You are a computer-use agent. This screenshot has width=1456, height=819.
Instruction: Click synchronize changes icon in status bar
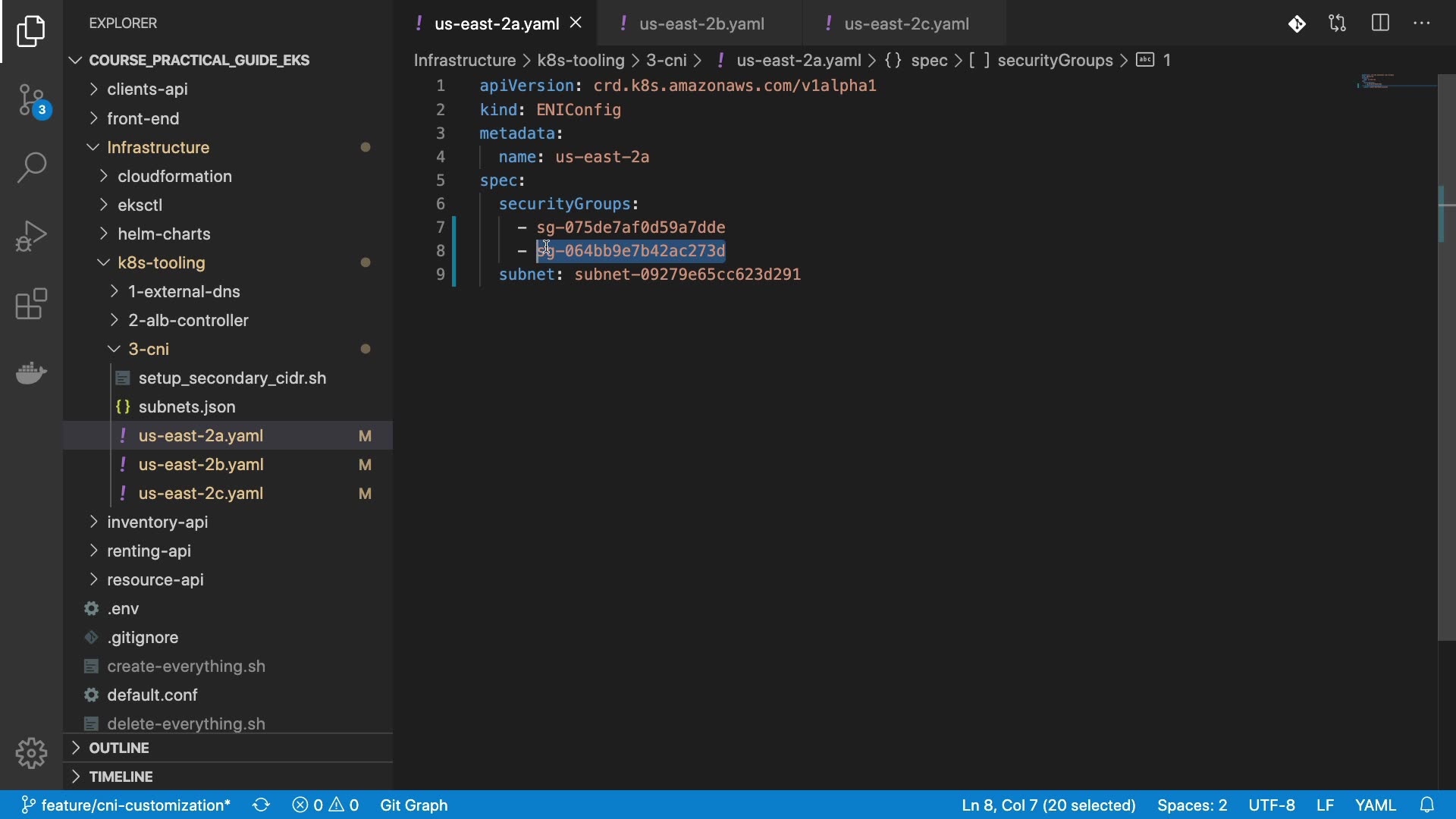261,805
